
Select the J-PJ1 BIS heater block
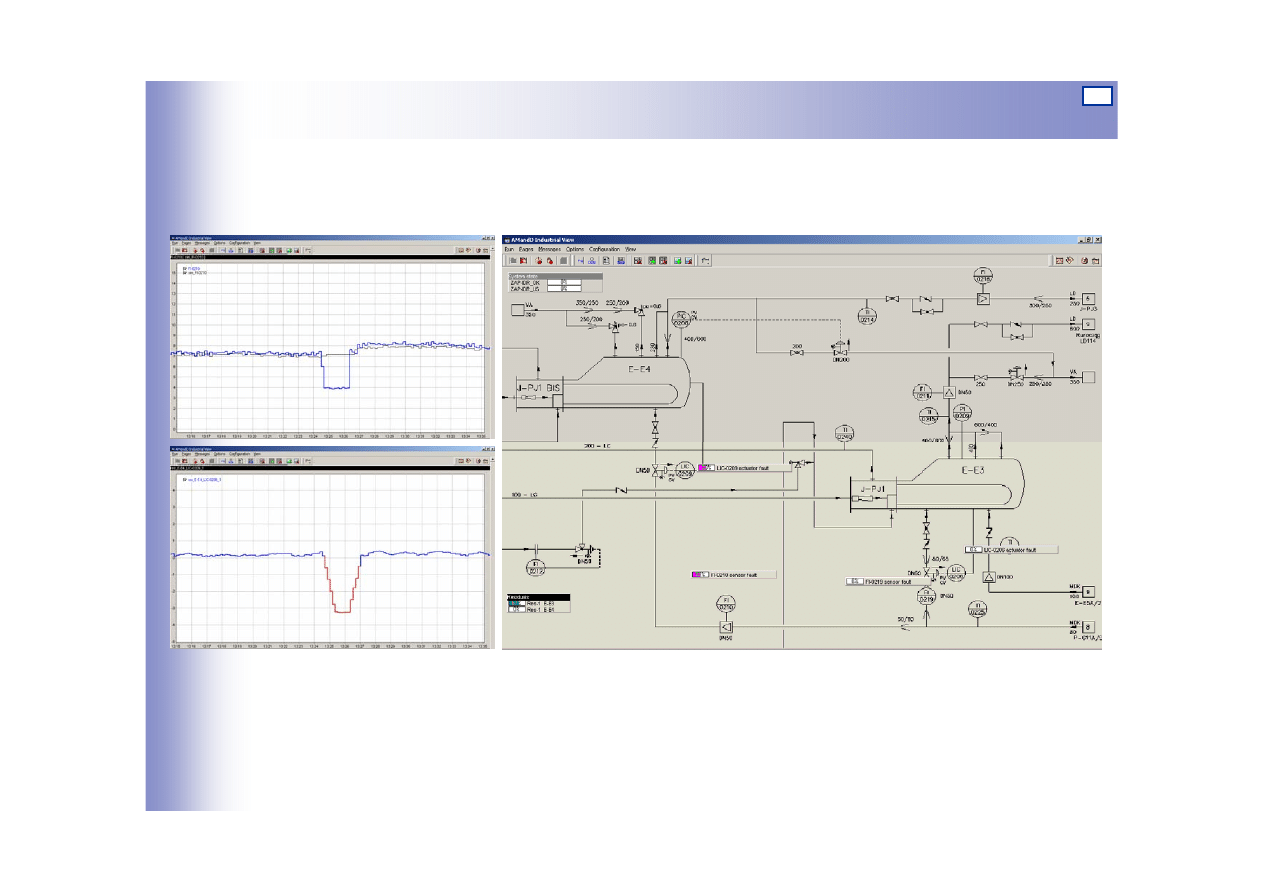point(536,387)
